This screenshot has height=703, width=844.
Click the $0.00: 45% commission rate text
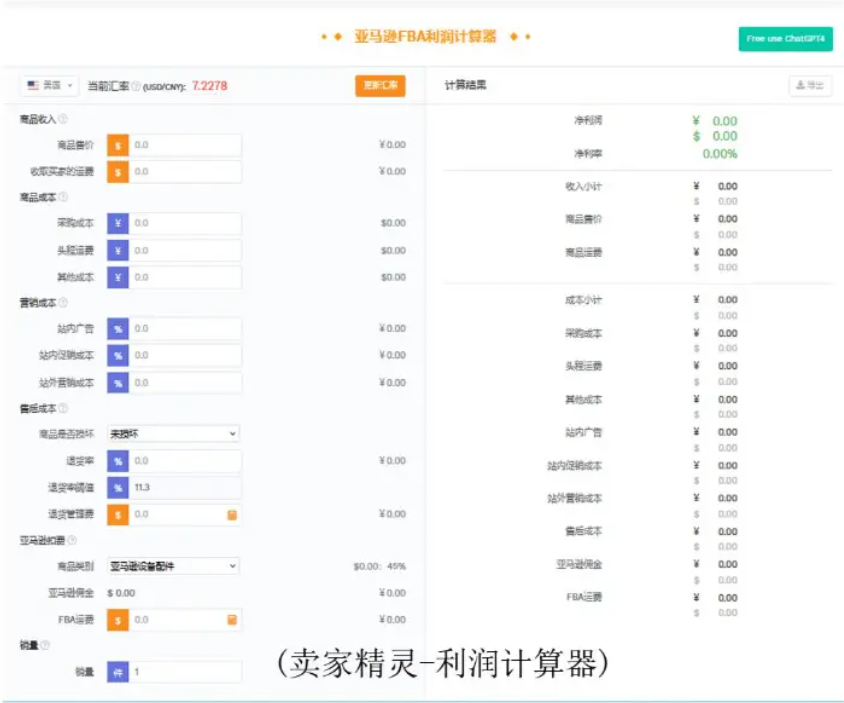(x=379, y=566)
